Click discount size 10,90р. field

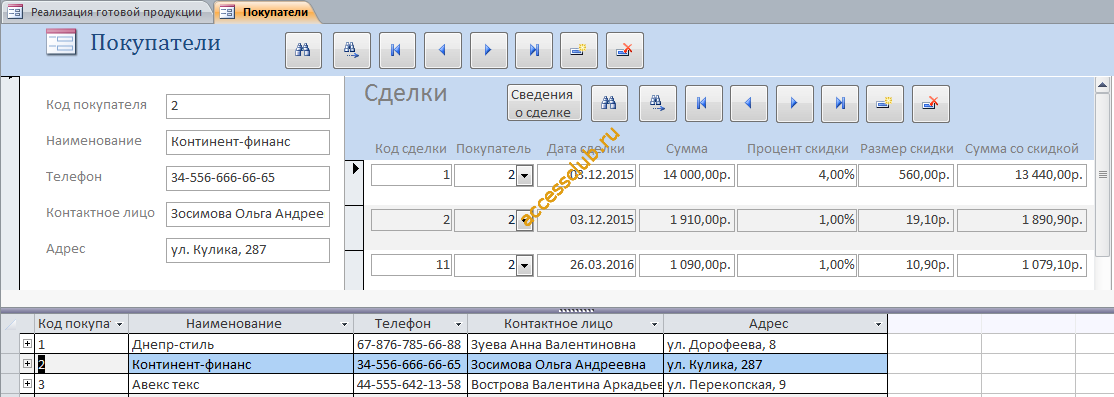907,266
